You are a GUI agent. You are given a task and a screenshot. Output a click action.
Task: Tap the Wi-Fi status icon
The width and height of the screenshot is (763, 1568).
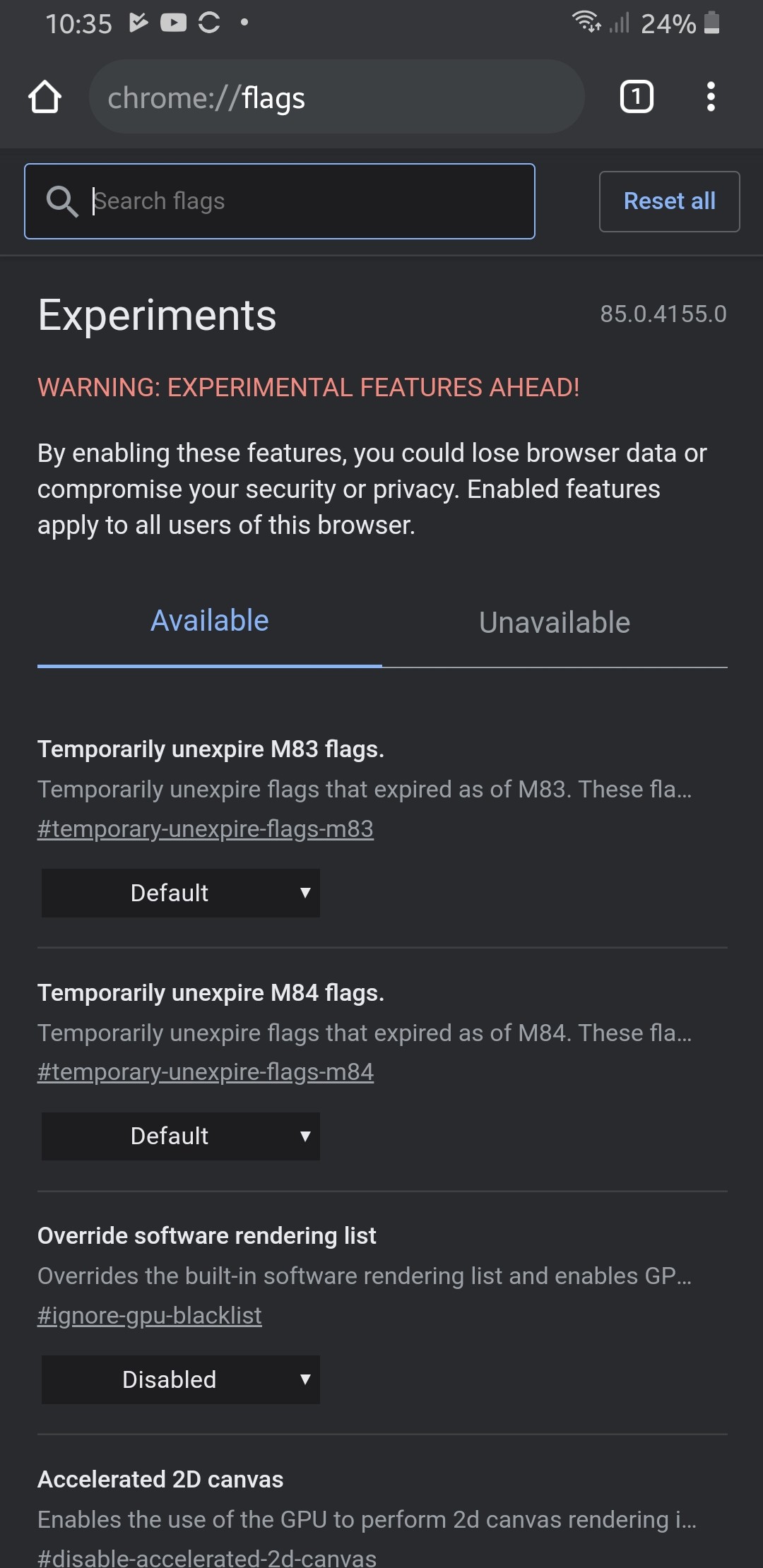tap(586, 22)
